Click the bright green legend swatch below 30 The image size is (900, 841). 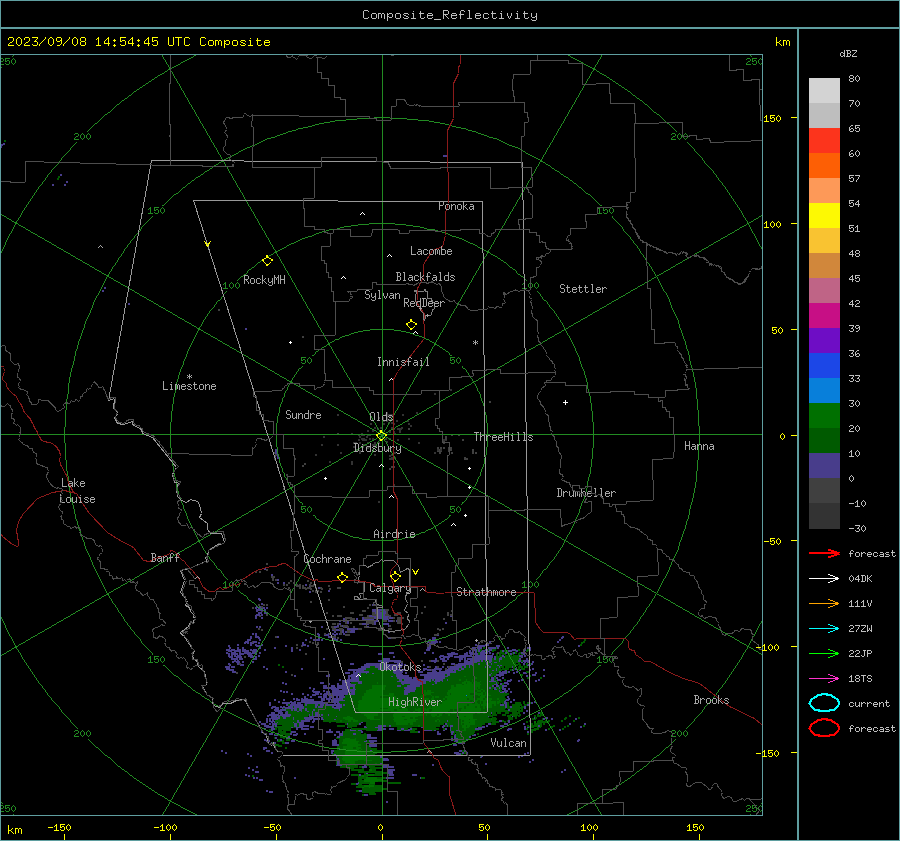[824, 415]
